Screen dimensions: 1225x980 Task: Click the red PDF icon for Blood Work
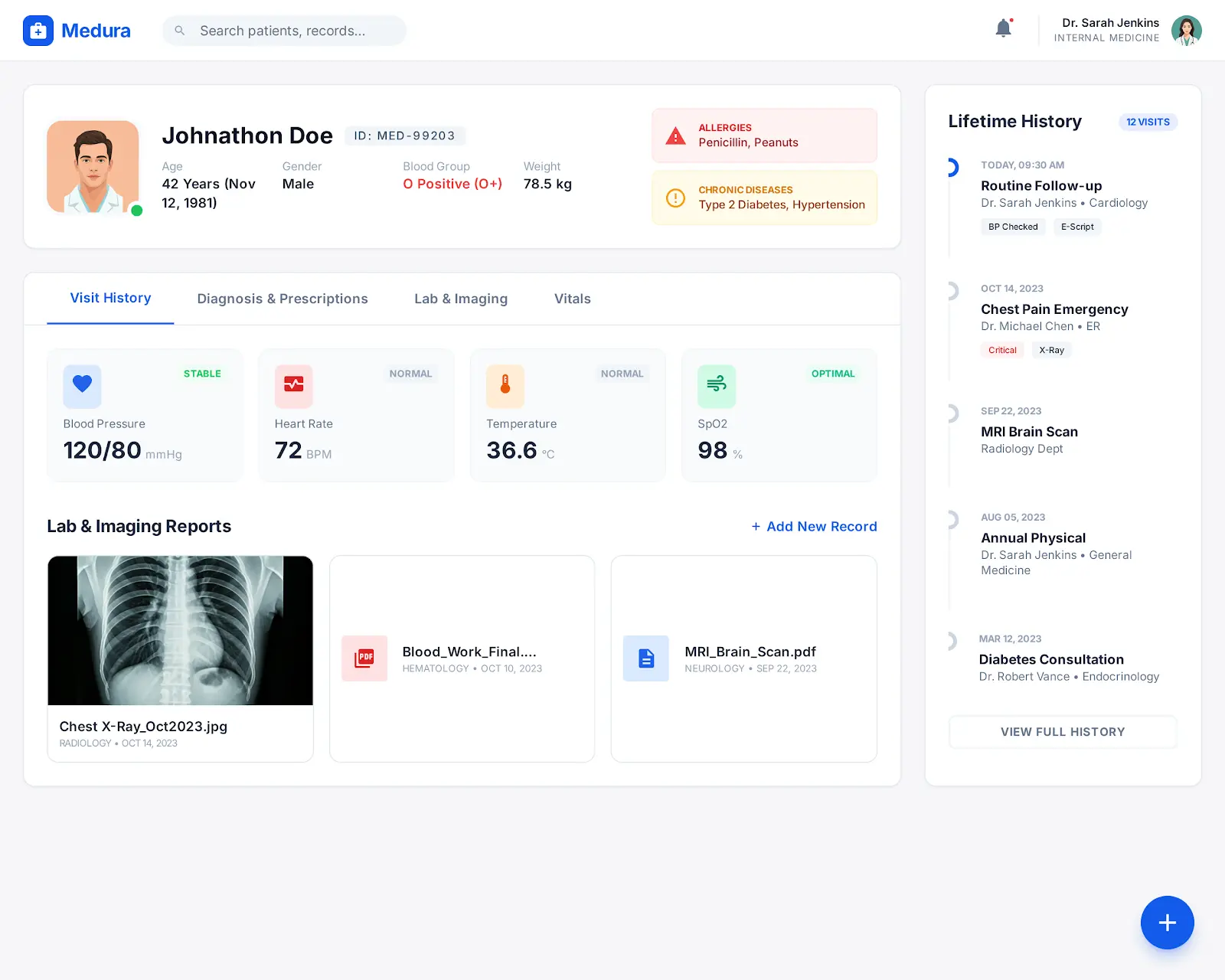point(364,658)
